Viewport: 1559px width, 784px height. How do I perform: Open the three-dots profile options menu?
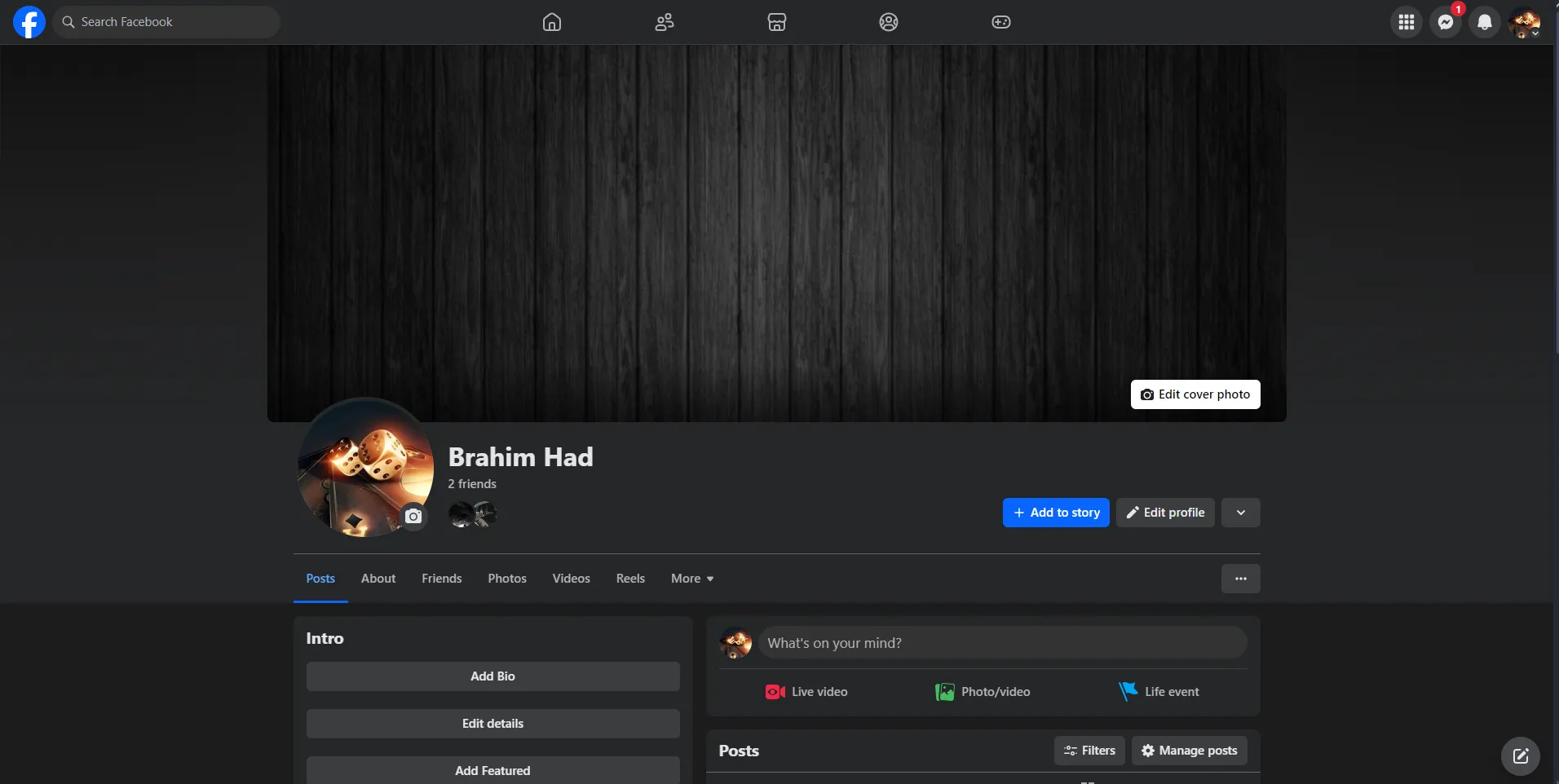pyautogui.click(x=1240, y=579)
